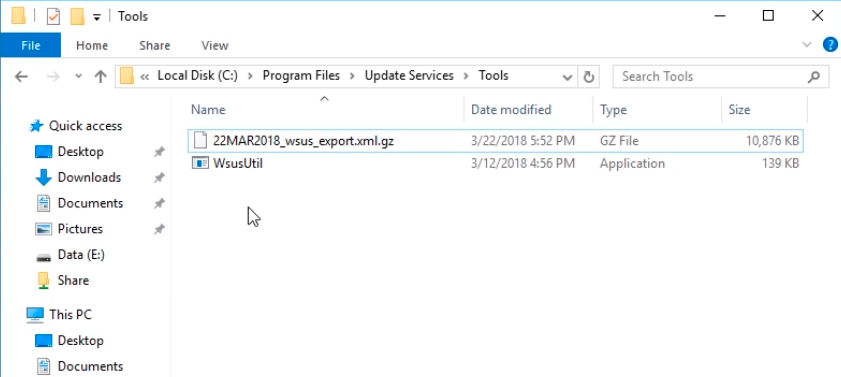Click the 3/12/2018 4:56 PM date cell
Image resolution: width=841 pixels, height=377 pixels.
(522, 163)
